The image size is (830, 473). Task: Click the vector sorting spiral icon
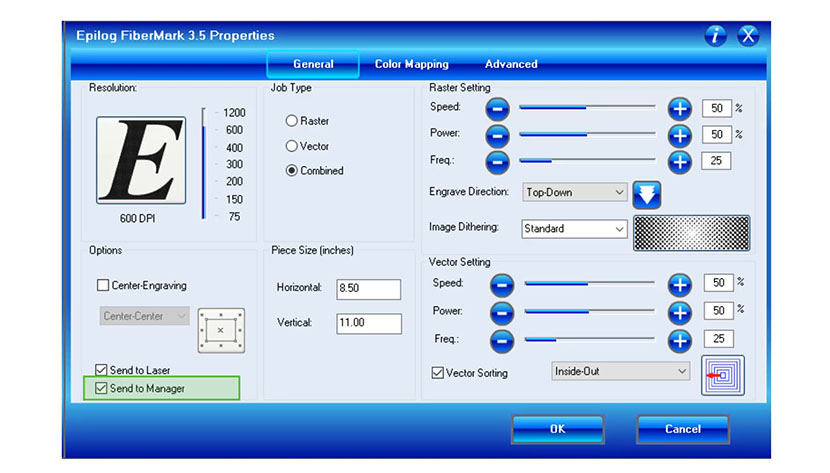click(723, 376)
